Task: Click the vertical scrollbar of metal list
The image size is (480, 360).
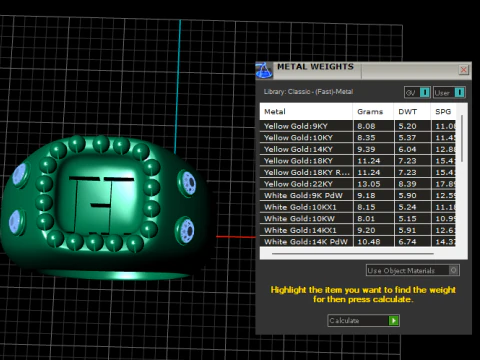Action: coord(462,139)
